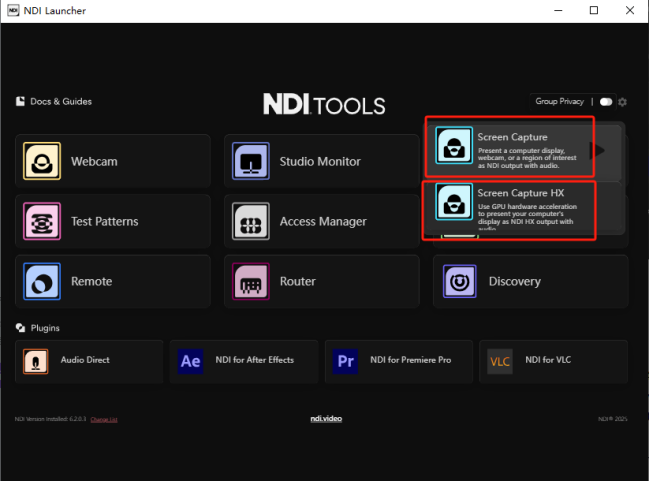This screenshot has width=650, height=482.
Task: Click the Access Manager label
Action: pyautogui.click(x=323, y=222)
